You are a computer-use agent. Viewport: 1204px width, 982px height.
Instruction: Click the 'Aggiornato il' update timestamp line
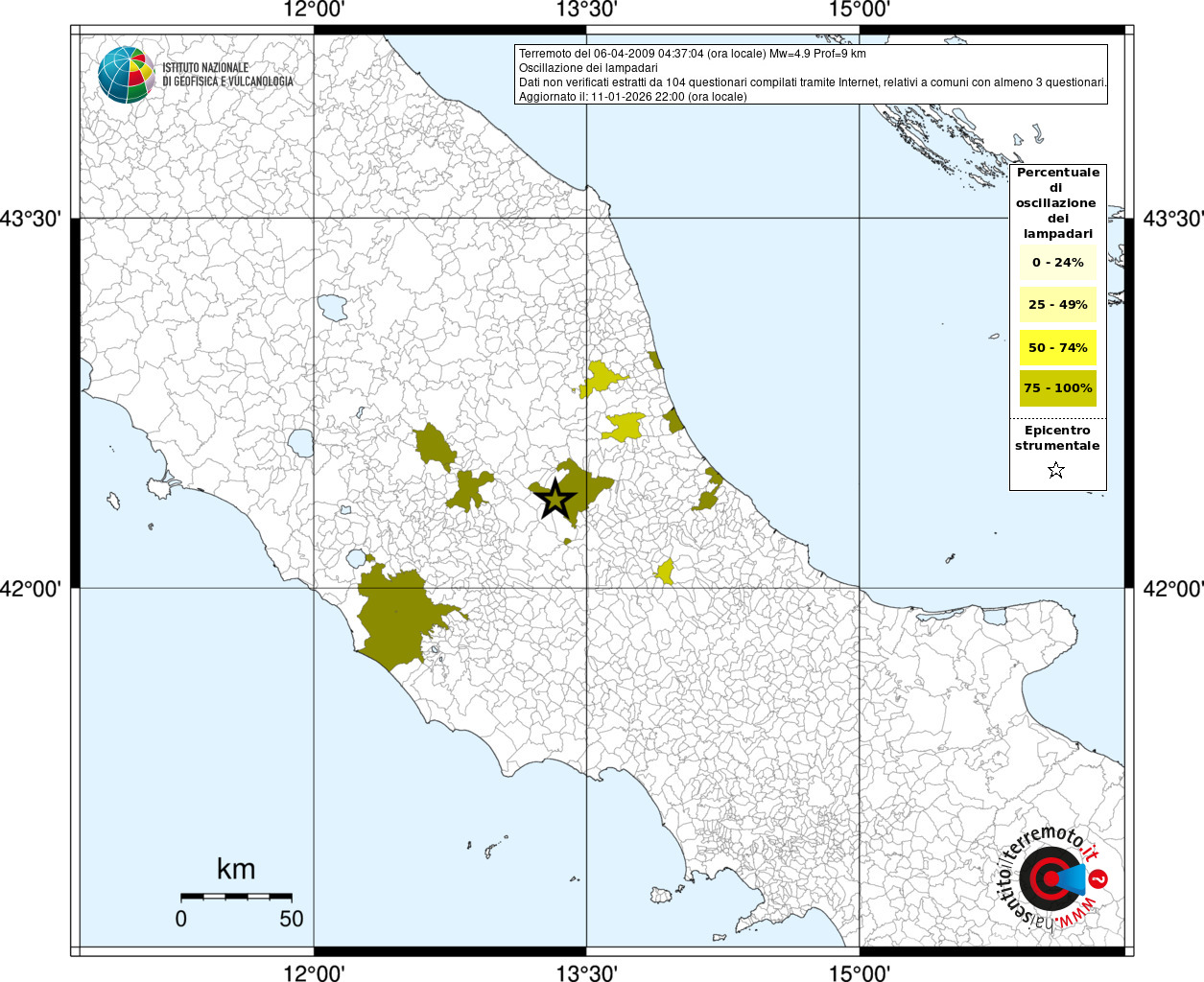(632, 97)
